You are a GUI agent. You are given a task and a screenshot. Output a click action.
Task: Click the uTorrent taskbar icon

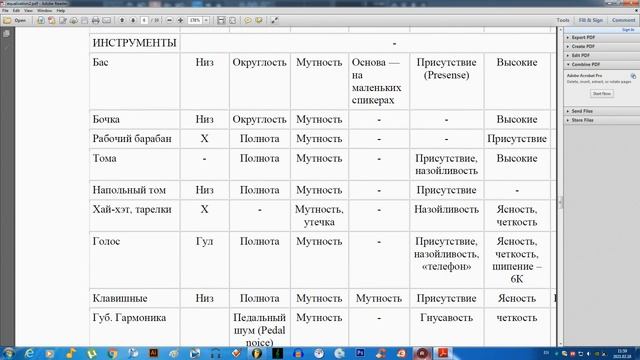(92, 353)
